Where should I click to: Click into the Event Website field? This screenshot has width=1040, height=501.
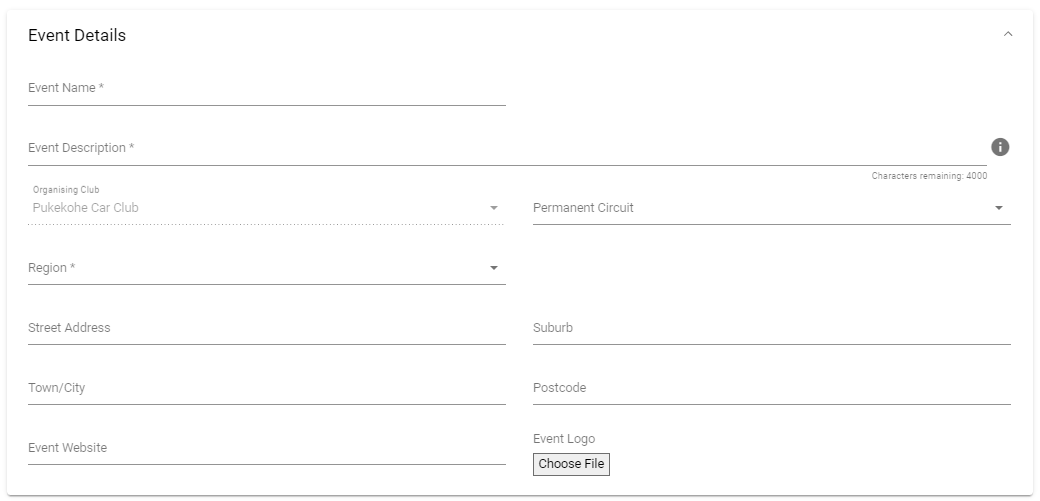click(x=267, y=448)
